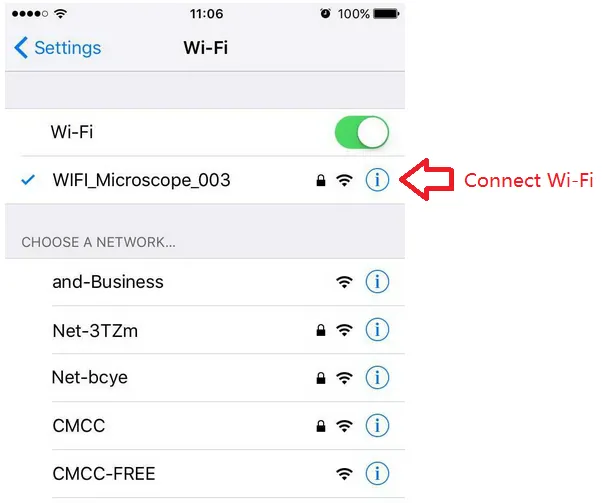The width and height of the screenshot is (603, 503).
Task: Tap checkmark beside WIFI_Microscope_003
Action: tap(28, 180)
